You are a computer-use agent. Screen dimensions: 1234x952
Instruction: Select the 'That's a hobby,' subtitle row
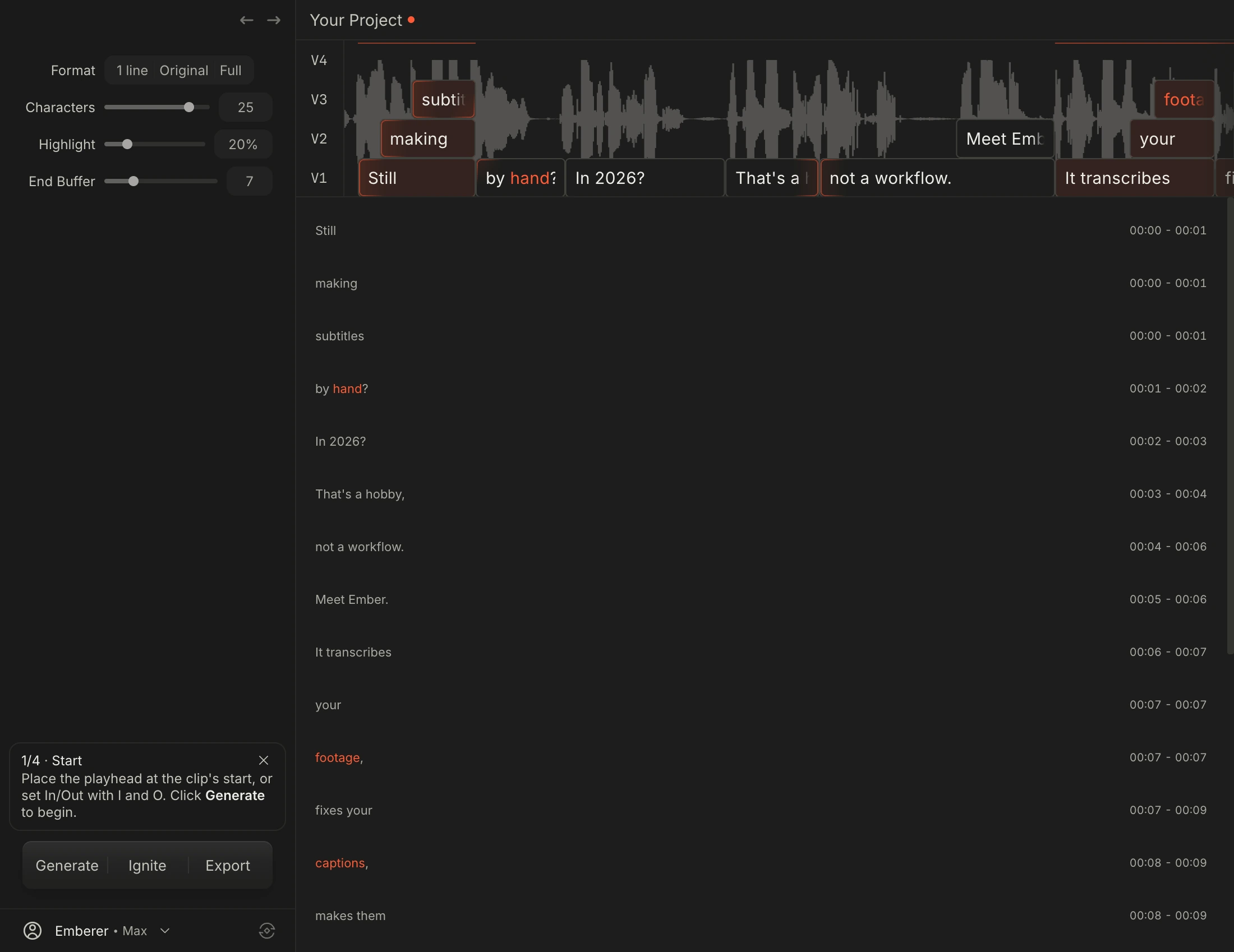click(x=761, y=494)
